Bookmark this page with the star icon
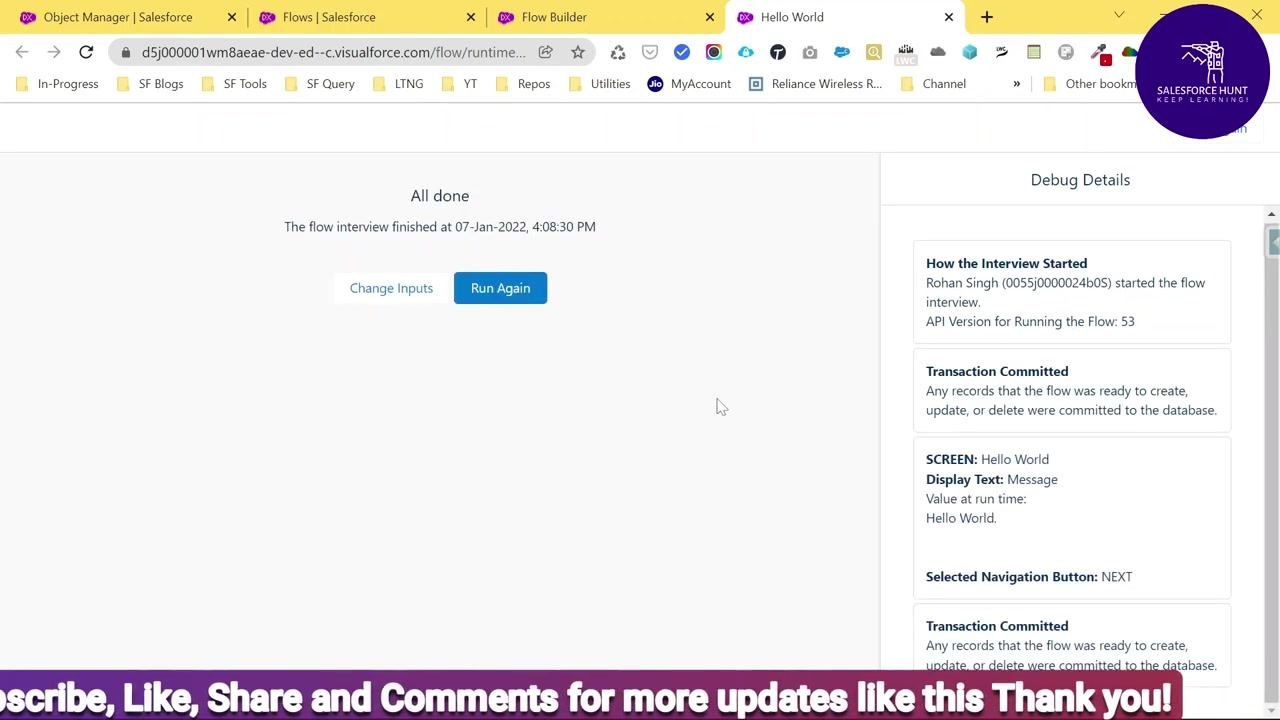 coord(578,52)
